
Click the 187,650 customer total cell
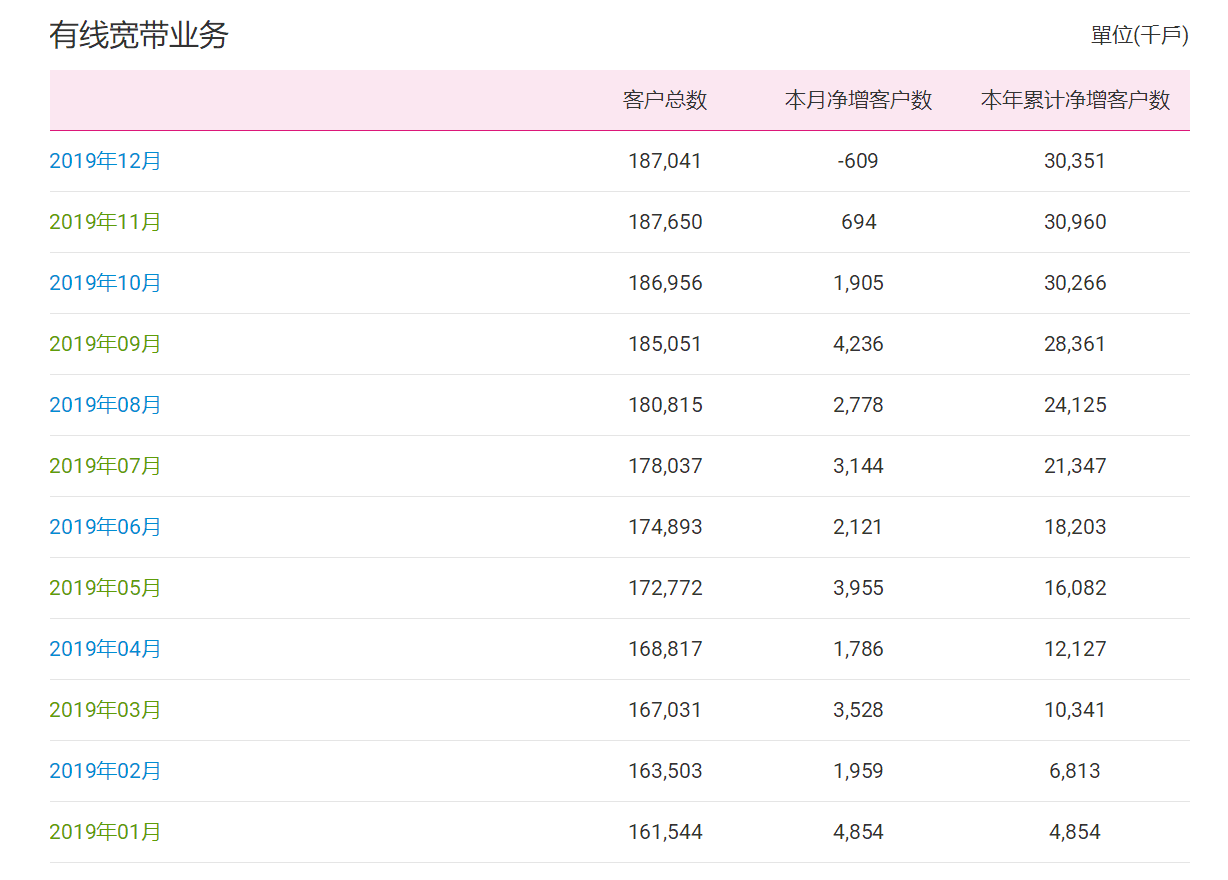[665, 222]
